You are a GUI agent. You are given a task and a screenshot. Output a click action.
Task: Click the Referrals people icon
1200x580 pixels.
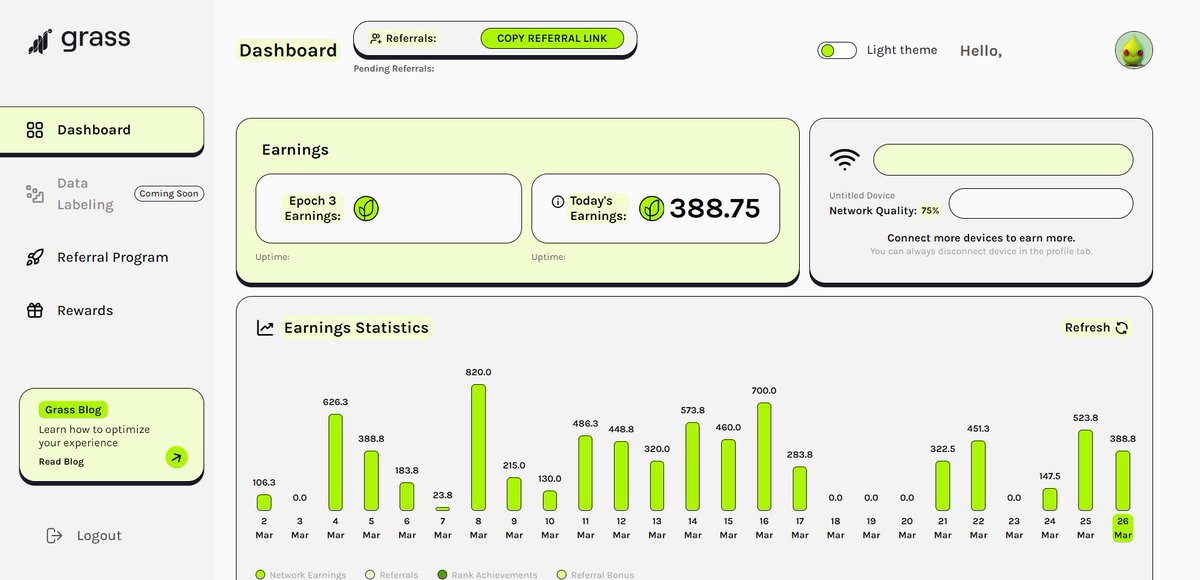pos(376,39)
